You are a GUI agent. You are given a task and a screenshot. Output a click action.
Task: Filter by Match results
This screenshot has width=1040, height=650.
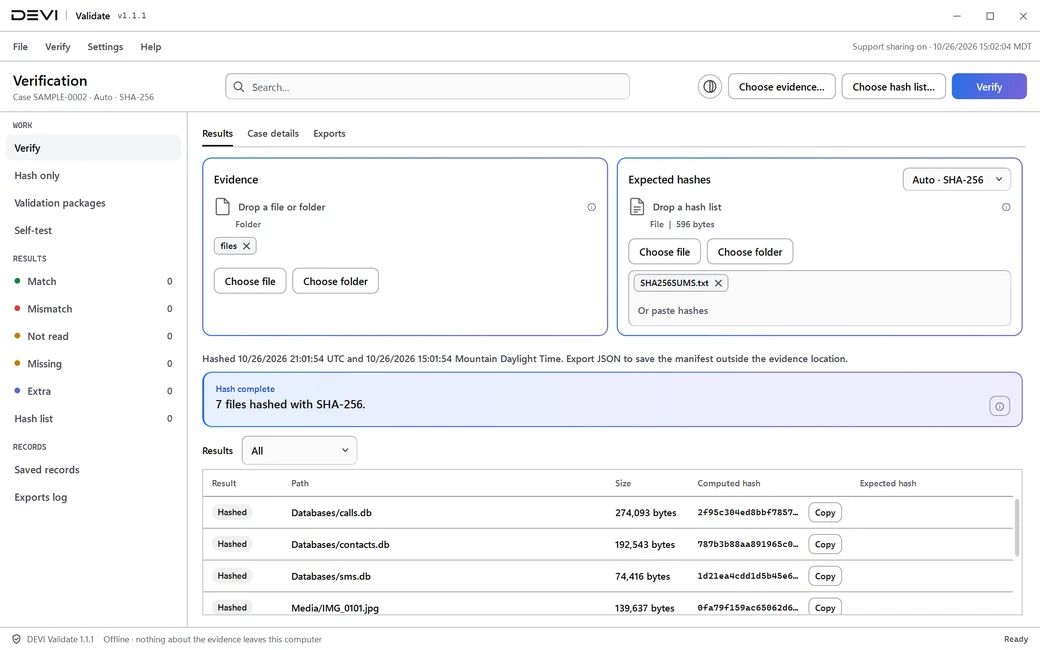(x=94, y=281)
